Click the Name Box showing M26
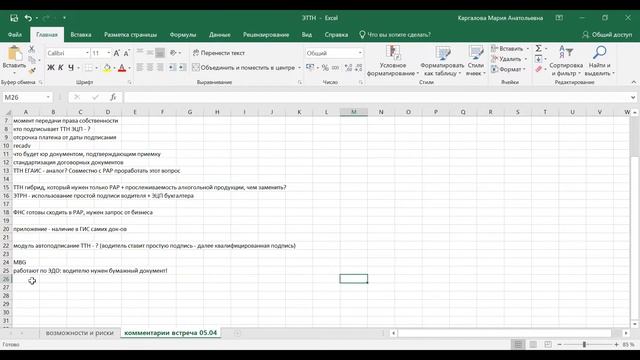The width and height of the screenshot is (640, 360). (27, 97)
